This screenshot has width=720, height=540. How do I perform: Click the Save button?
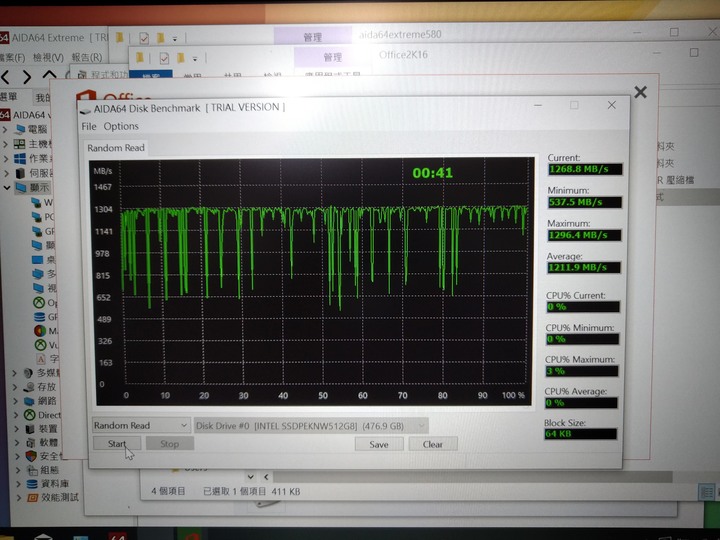pos(379,444)
